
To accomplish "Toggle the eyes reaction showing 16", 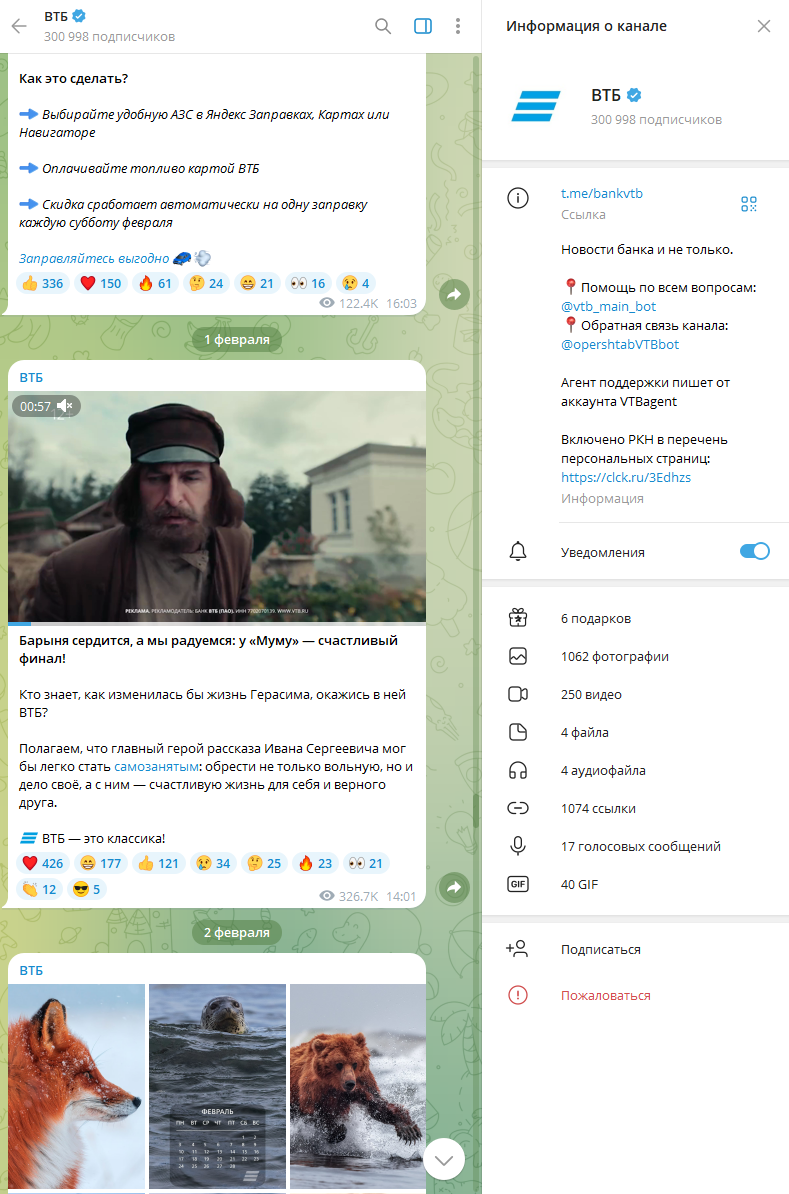I will [x=308, y=283].
